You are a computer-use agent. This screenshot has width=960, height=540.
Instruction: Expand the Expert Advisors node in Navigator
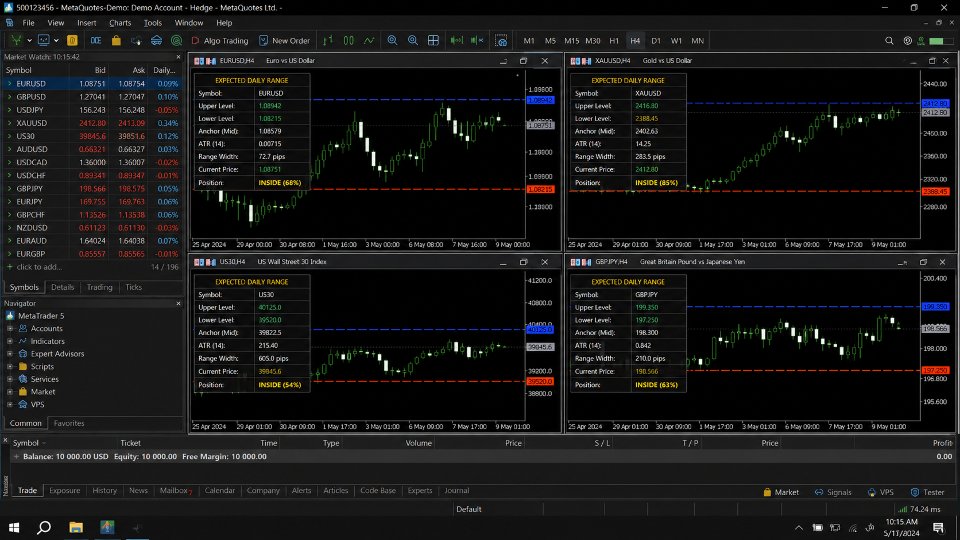(x=10, y=353)
